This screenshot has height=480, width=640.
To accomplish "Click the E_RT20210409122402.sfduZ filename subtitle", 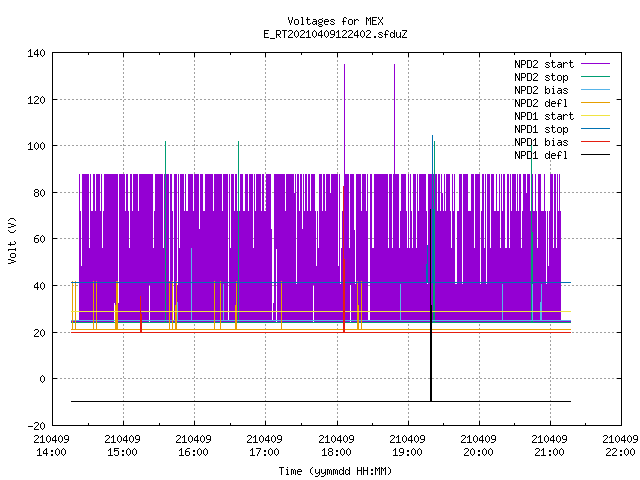I will [335, 34].
